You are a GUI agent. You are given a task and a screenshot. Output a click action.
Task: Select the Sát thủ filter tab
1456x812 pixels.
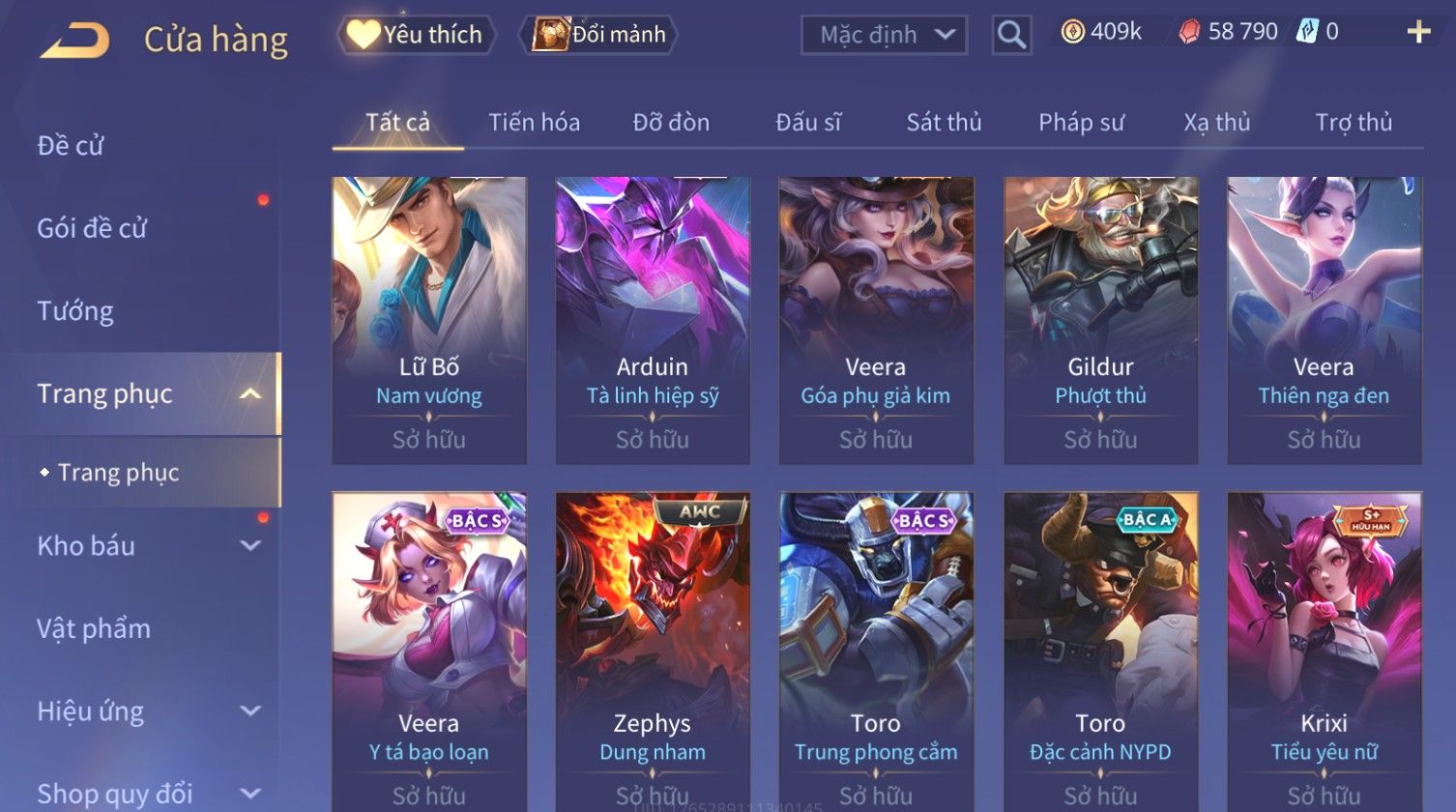pyautogui.click(x=944, y=123)
